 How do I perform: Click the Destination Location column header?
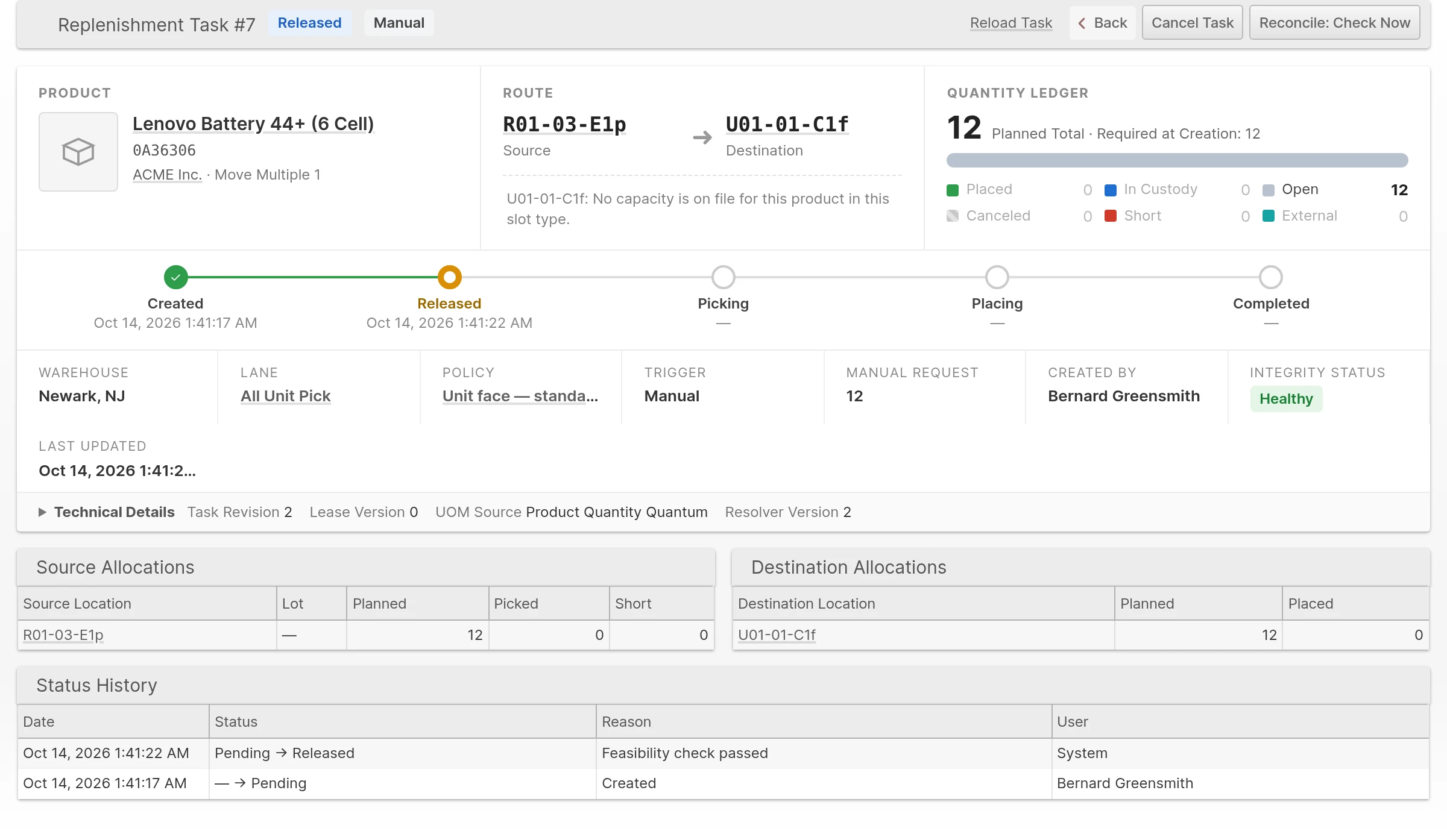pos(923,604)
